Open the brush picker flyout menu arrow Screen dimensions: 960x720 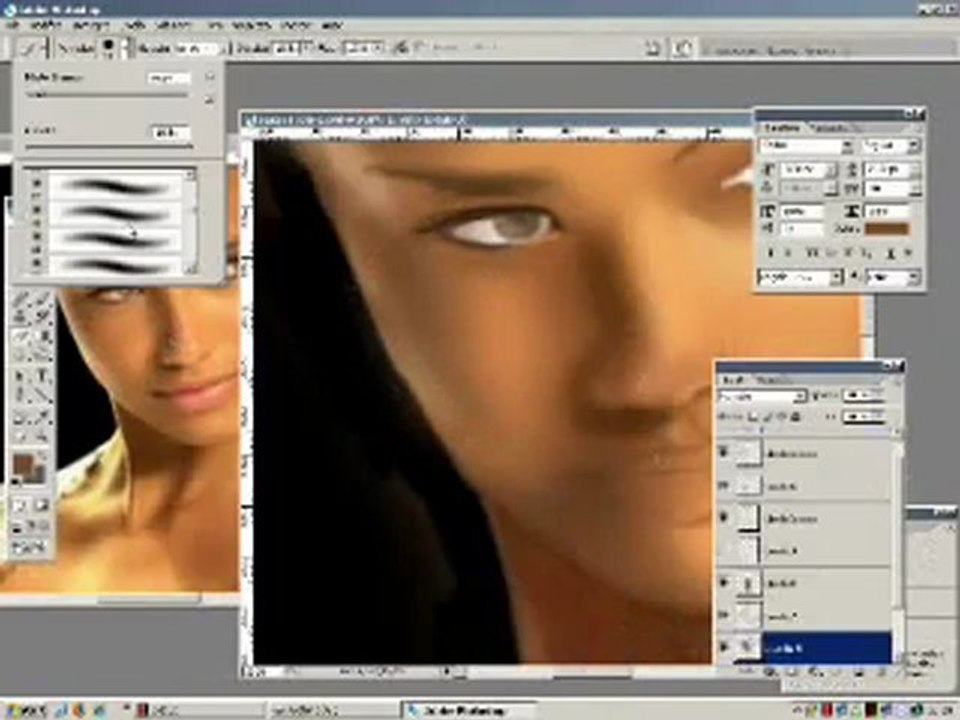coord(209,77)
